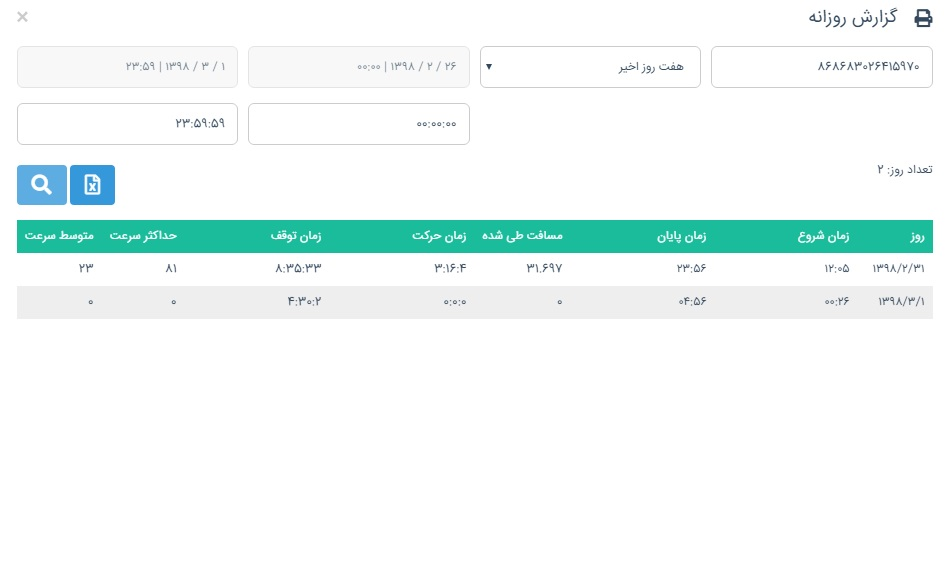
Task: Click the start date field ۱۳۹۸/۲/۲۶
Action: (358, 67)
